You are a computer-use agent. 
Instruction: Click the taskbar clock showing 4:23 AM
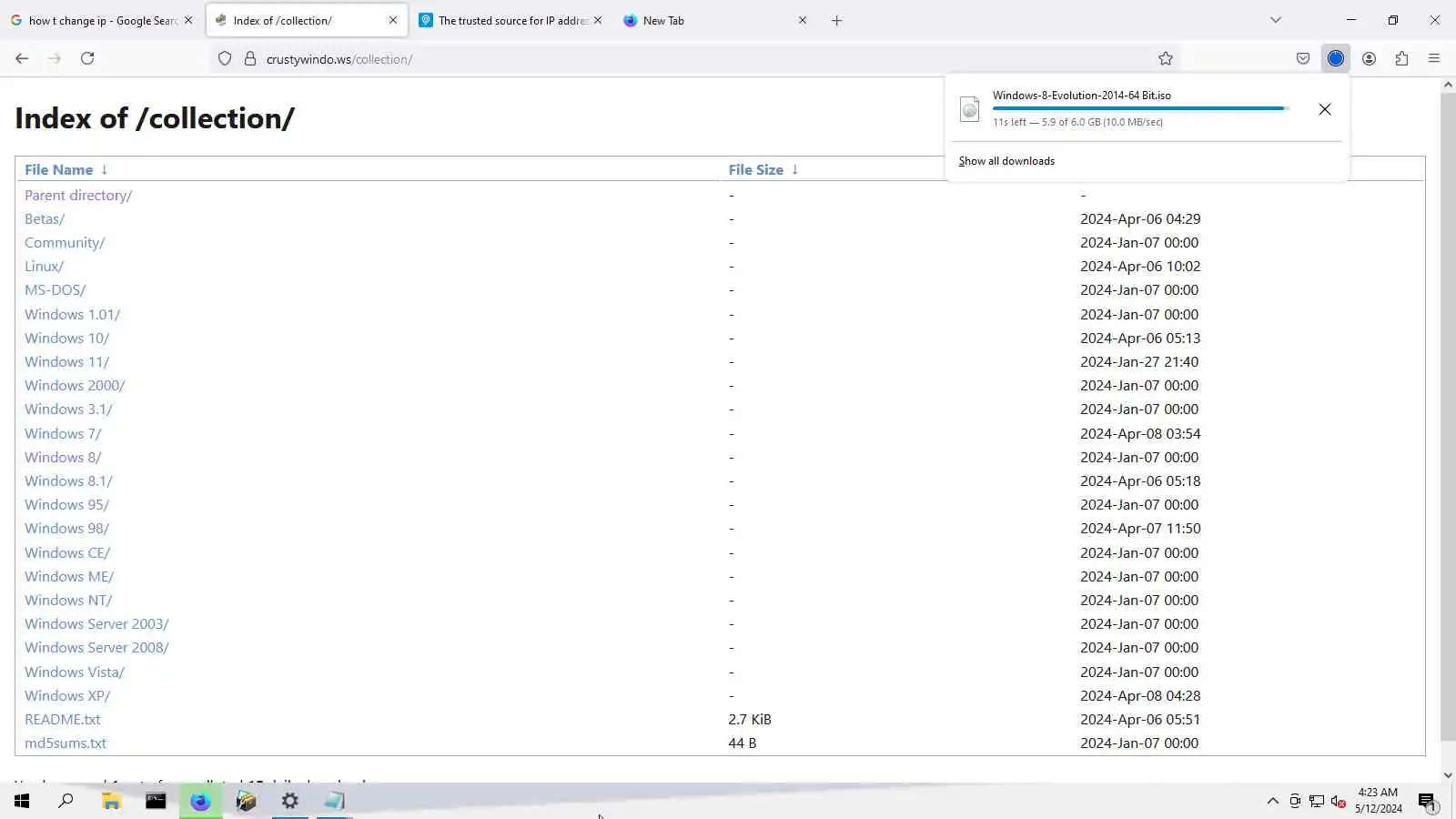1378,801
